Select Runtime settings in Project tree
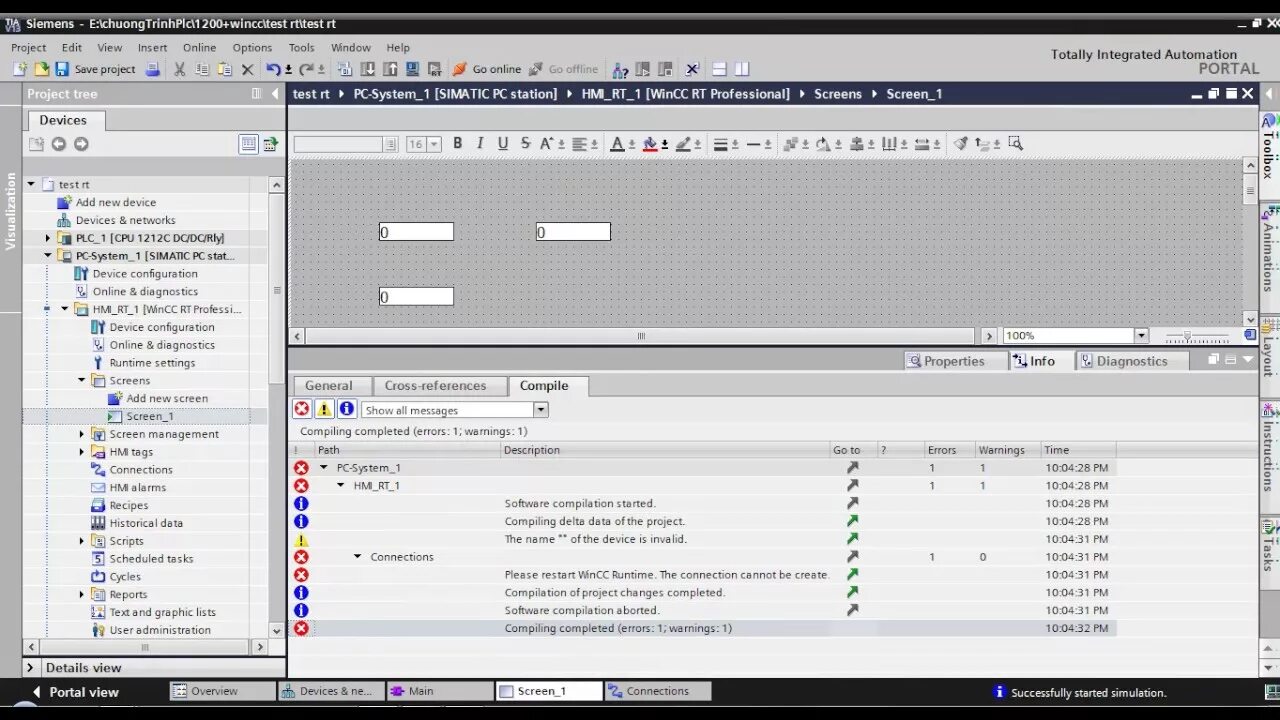1280x720 pixels. [x=152, y=363]
